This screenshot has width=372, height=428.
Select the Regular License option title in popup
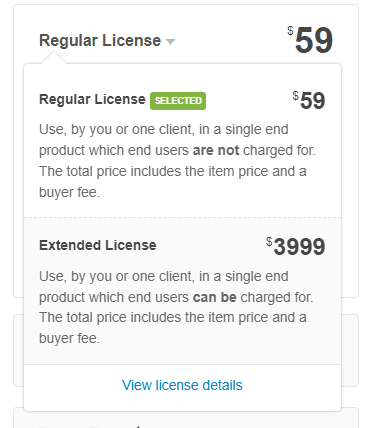point(92,99)
